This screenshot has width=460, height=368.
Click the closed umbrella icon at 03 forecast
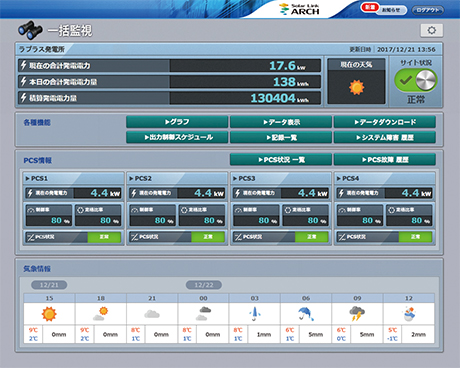point(254,314)
